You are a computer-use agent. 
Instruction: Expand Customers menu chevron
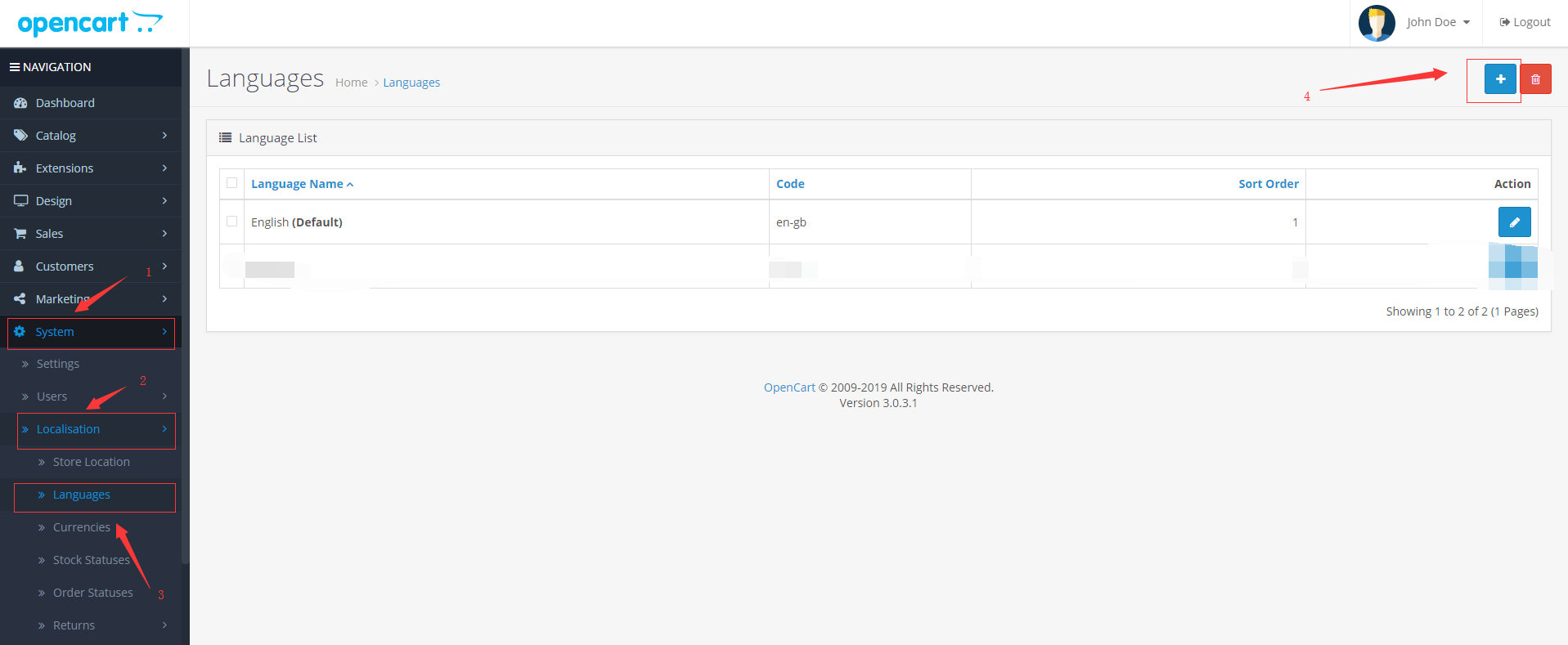click(164, 267)
